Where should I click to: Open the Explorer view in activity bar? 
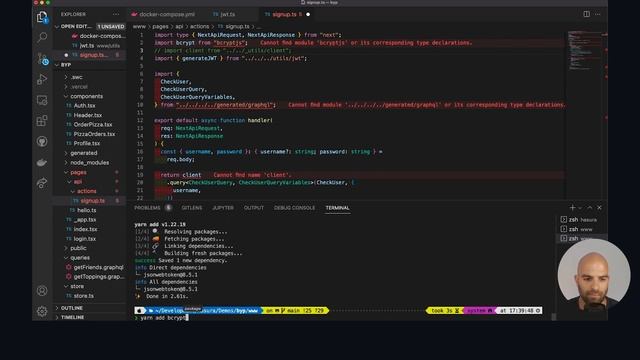(42, 17)
